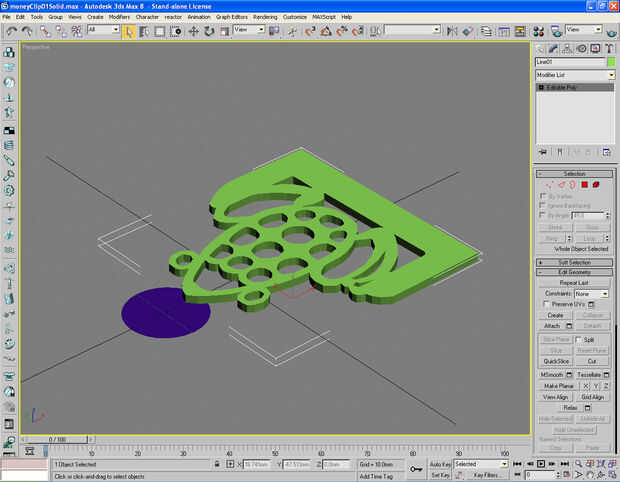The height and width of the screenshot is (482, 620).
Task: Click the big key Set Keys icon
Action: [x=416, y=469]
